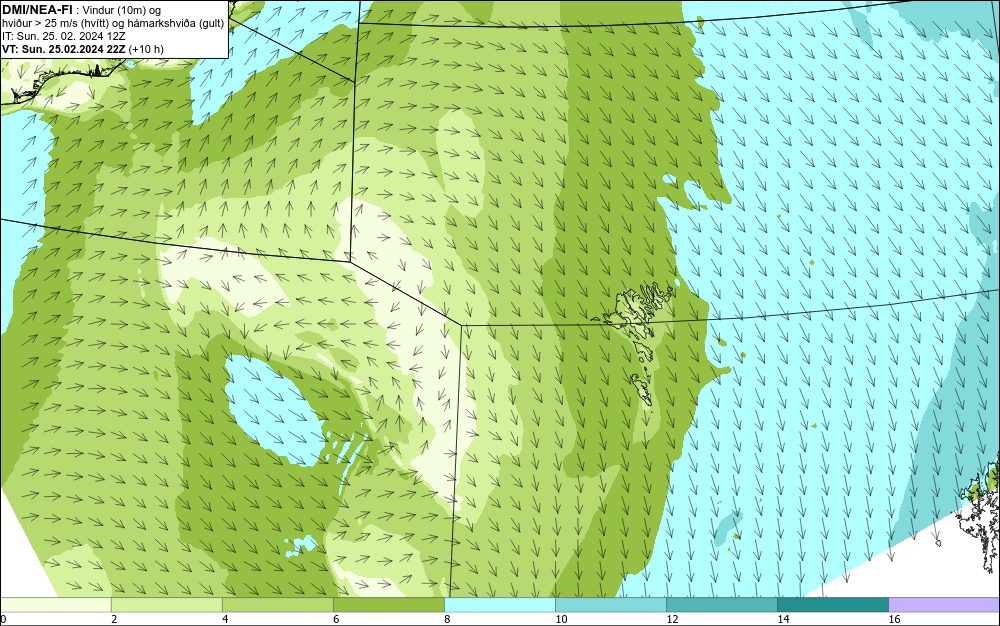This screenshot has width=1000, height=626.
Task: Click the 4–6 m/s green legend swatch
Action: pyautogui.click(x=277, y=604)
